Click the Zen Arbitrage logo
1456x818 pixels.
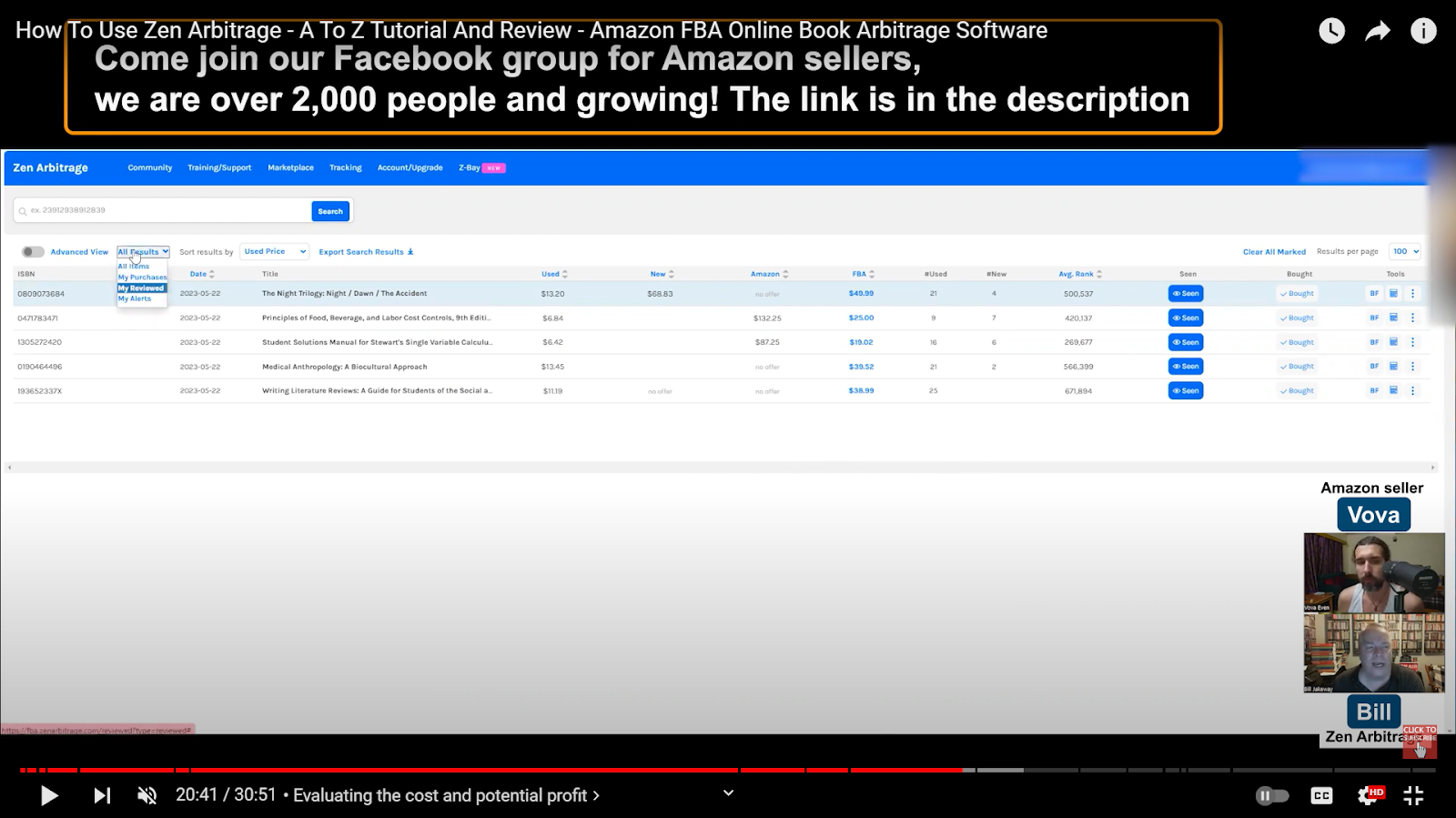tap(51, 167)
